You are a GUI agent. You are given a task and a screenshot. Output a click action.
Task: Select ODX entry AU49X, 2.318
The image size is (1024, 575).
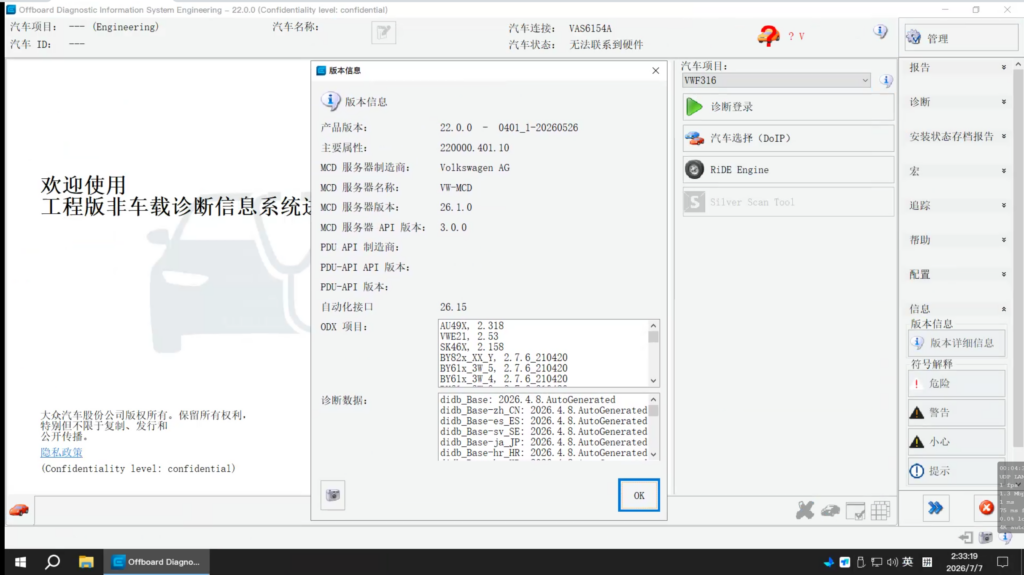coord(472,325)
